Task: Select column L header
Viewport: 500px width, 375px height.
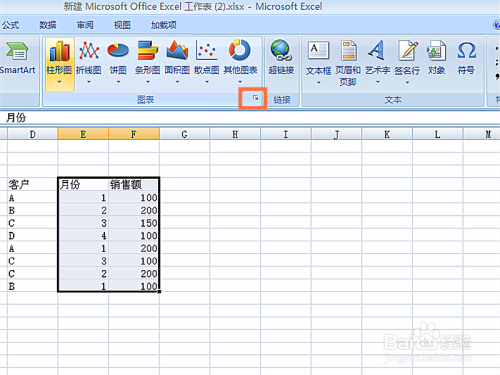Action: (437, 134)
